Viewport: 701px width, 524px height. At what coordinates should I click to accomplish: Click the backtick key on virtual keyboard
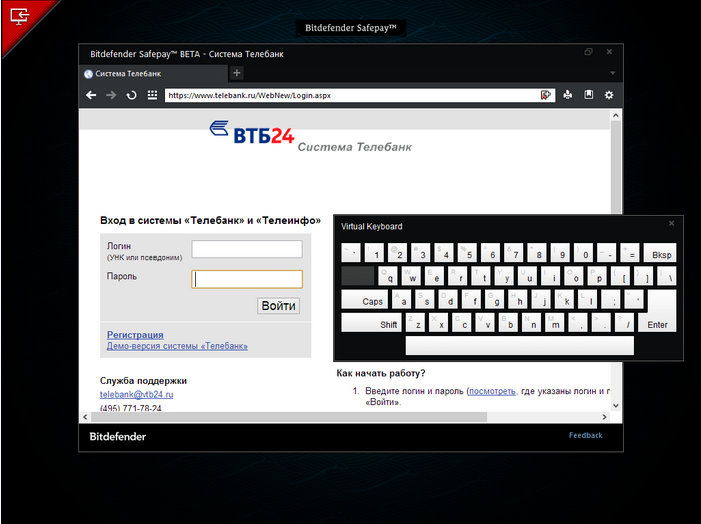[351, 253]
